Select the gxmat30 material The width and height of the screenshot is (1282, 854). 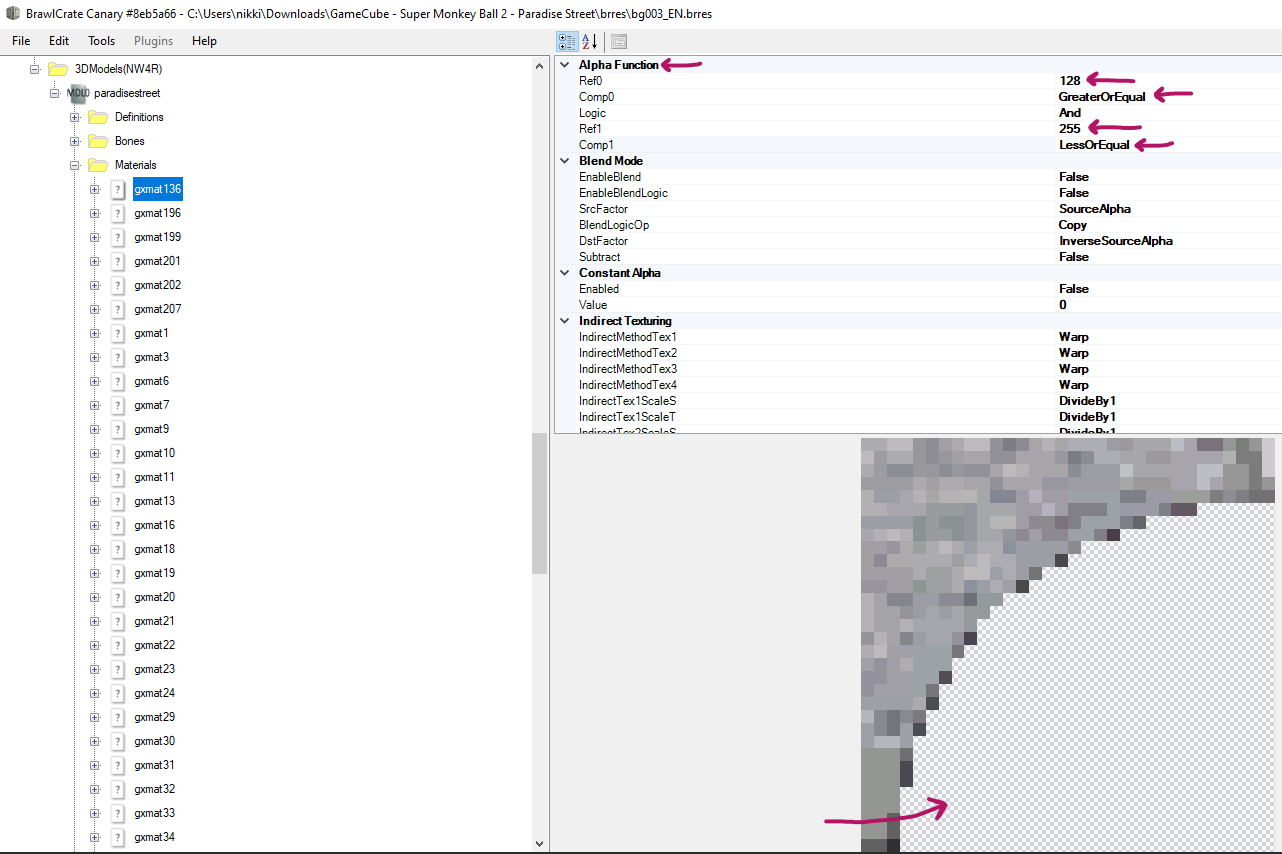pos(154,741)
